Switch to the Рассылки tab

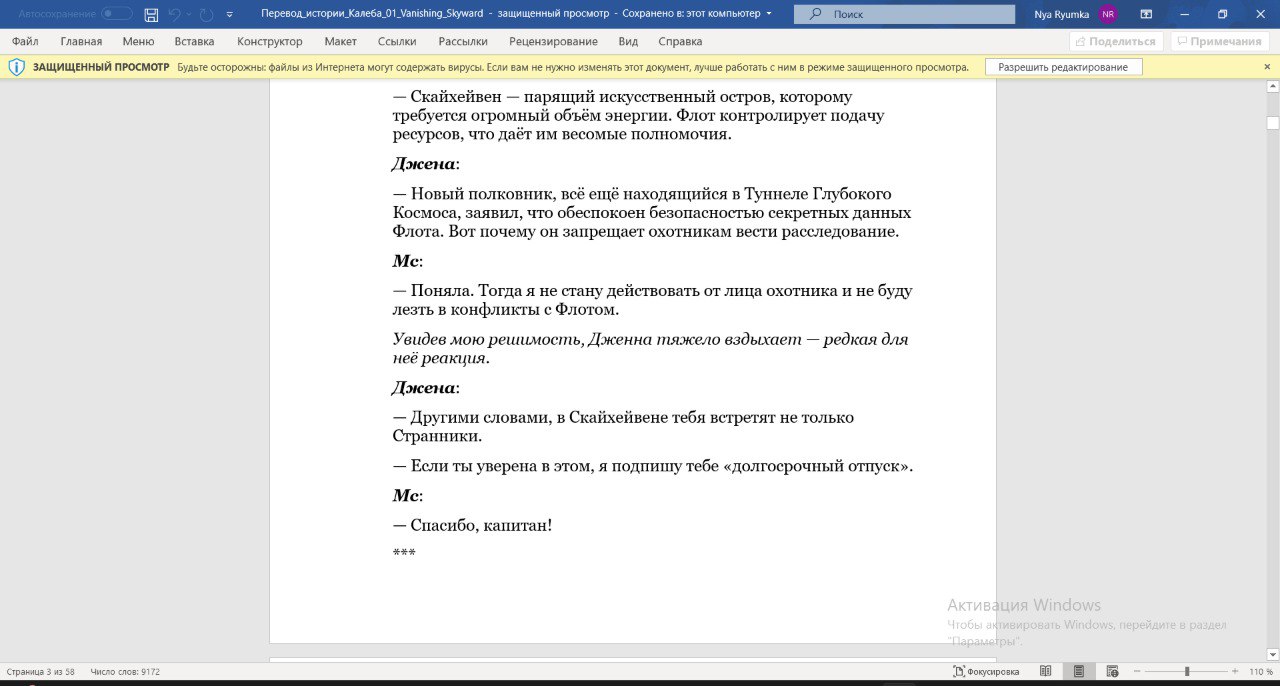(x=463, y=41)
